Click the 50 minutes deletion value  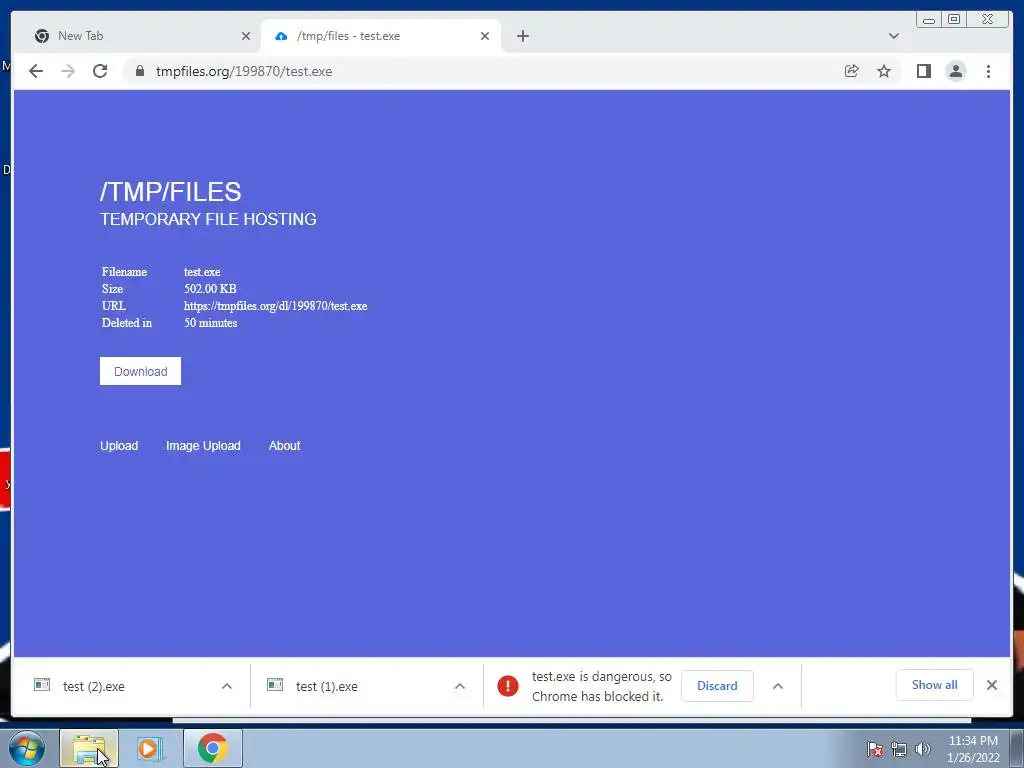tap(210, 323)
